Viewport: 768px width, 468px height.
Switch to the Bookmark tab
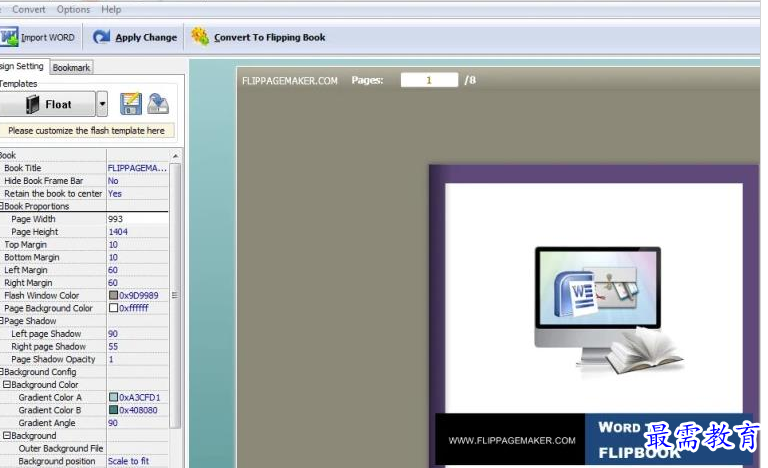(72, 68)
